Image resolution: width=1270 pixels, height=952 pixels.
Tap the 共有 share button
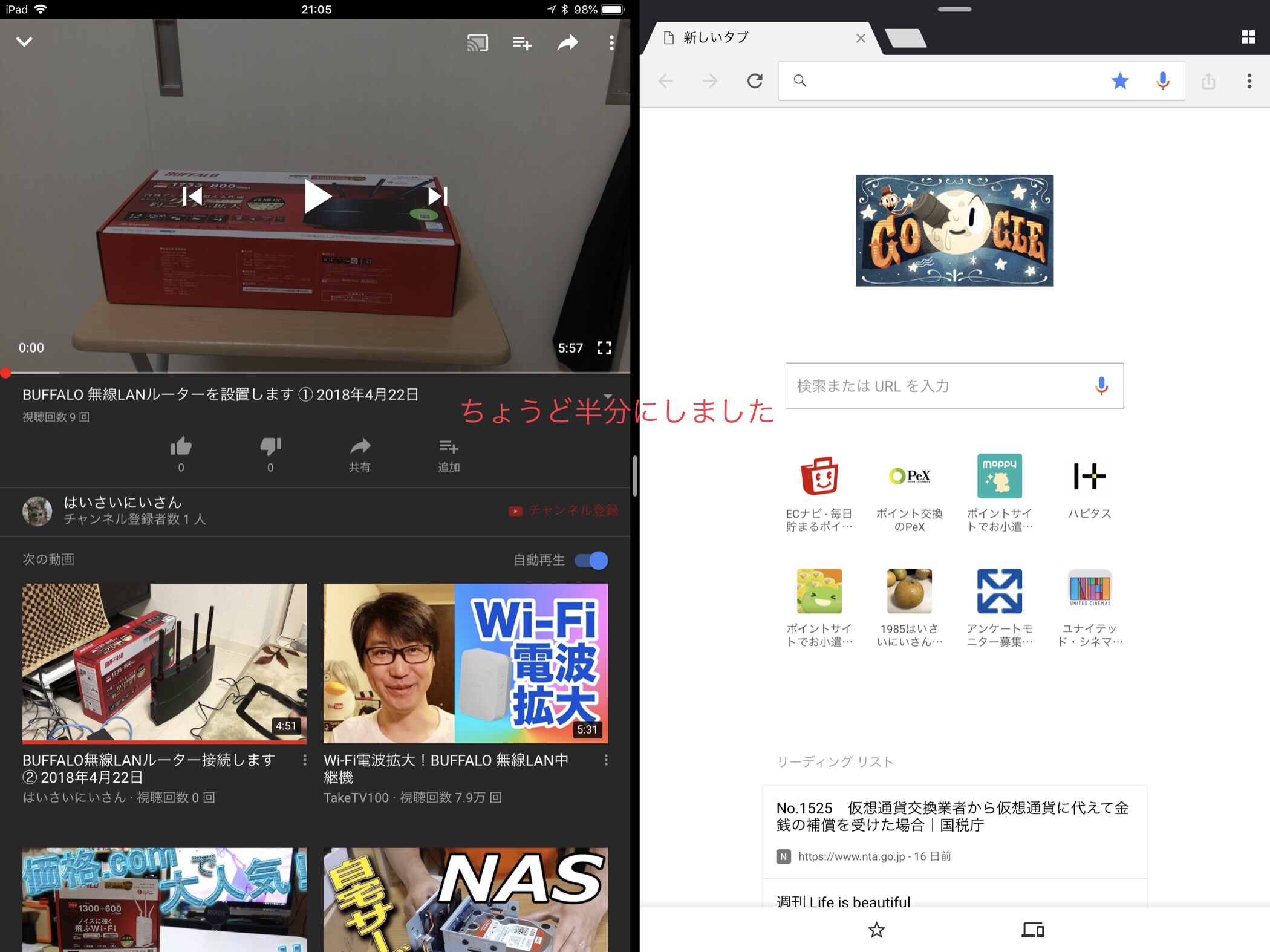click(x=360, y=454)
